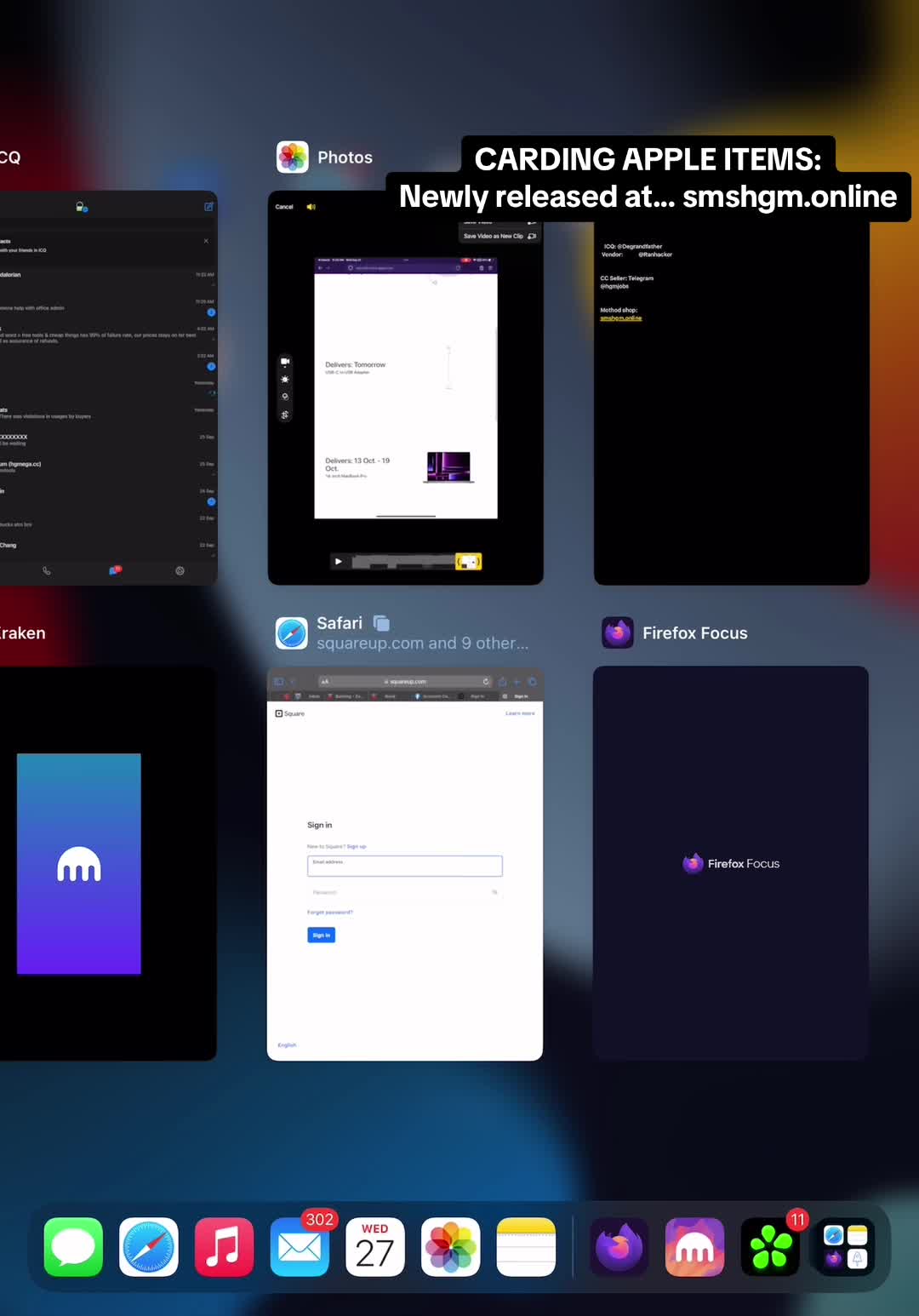
Task: Tap calls tab in ICQ card
Action: [x=47, y=570]
